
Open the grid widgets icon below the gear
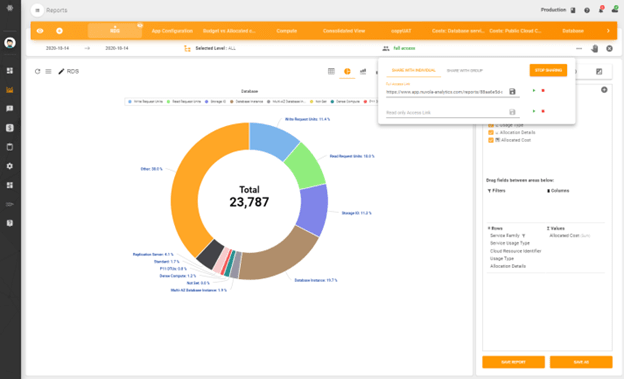point(10,185)
